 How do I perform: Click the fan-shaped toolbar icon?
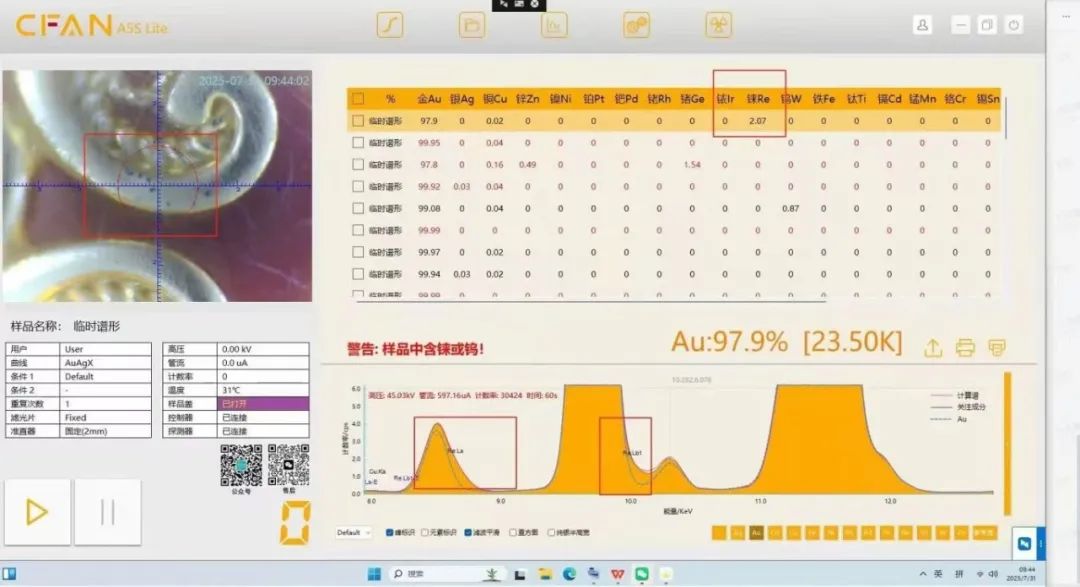click(x=718, y=24)
